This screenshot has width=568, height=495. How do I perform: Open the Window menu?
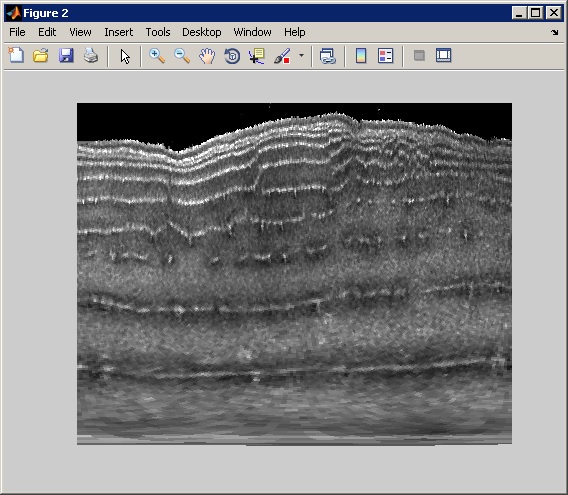252,32
